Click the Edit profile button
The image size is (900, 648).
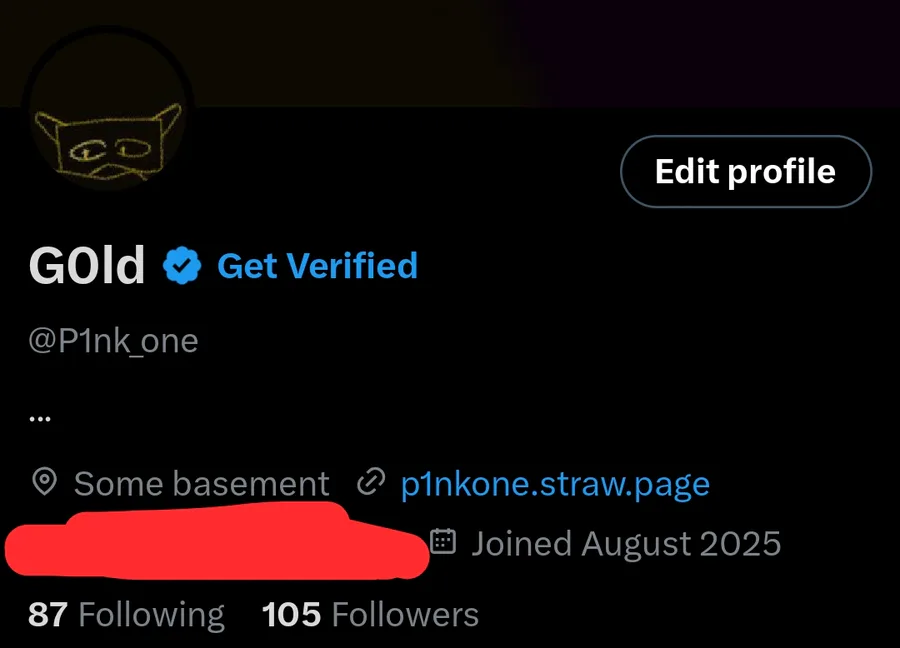746,171
